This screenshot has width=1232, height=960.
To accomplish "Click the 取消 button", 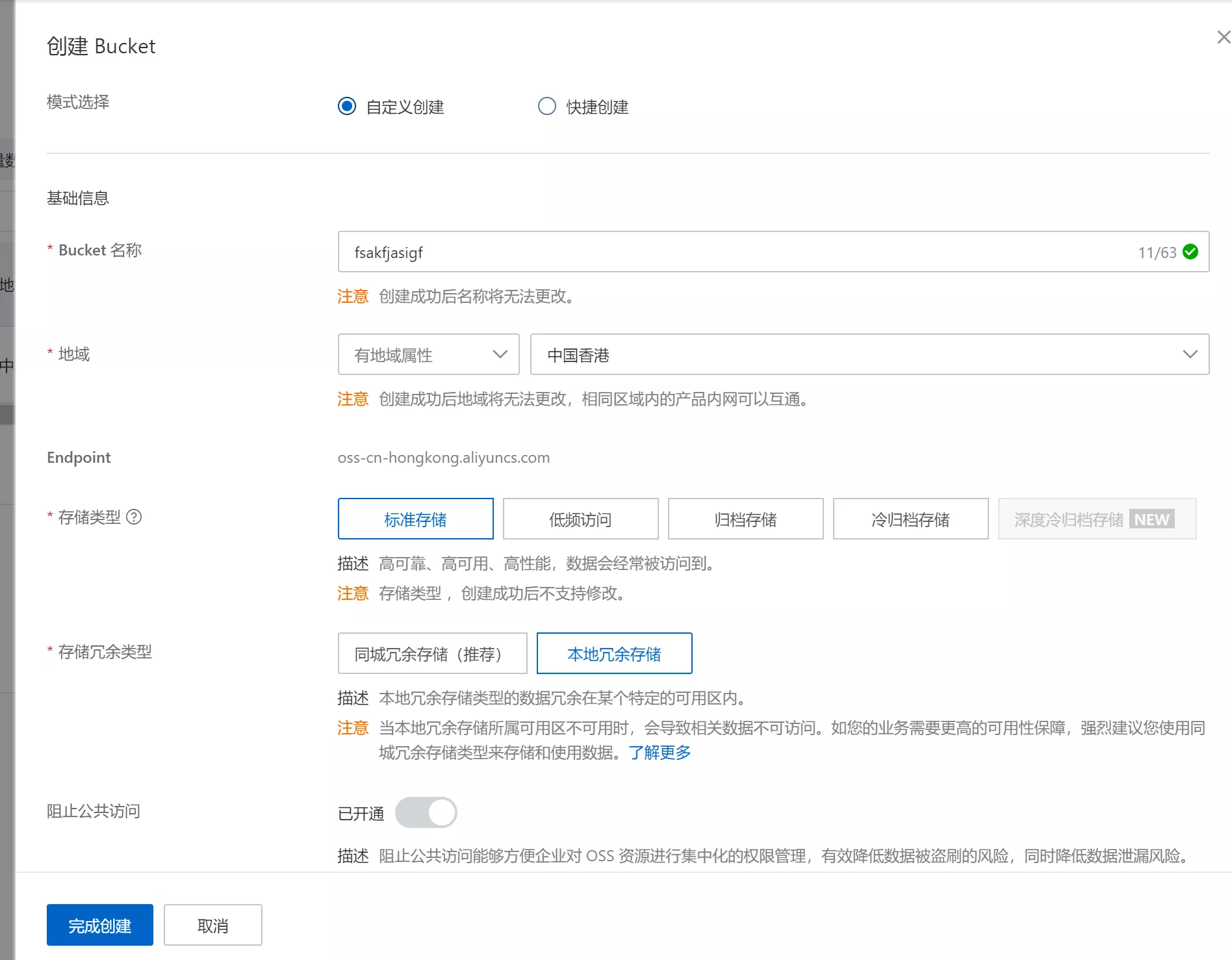I will pyautogui.click(x=212, y=925).
